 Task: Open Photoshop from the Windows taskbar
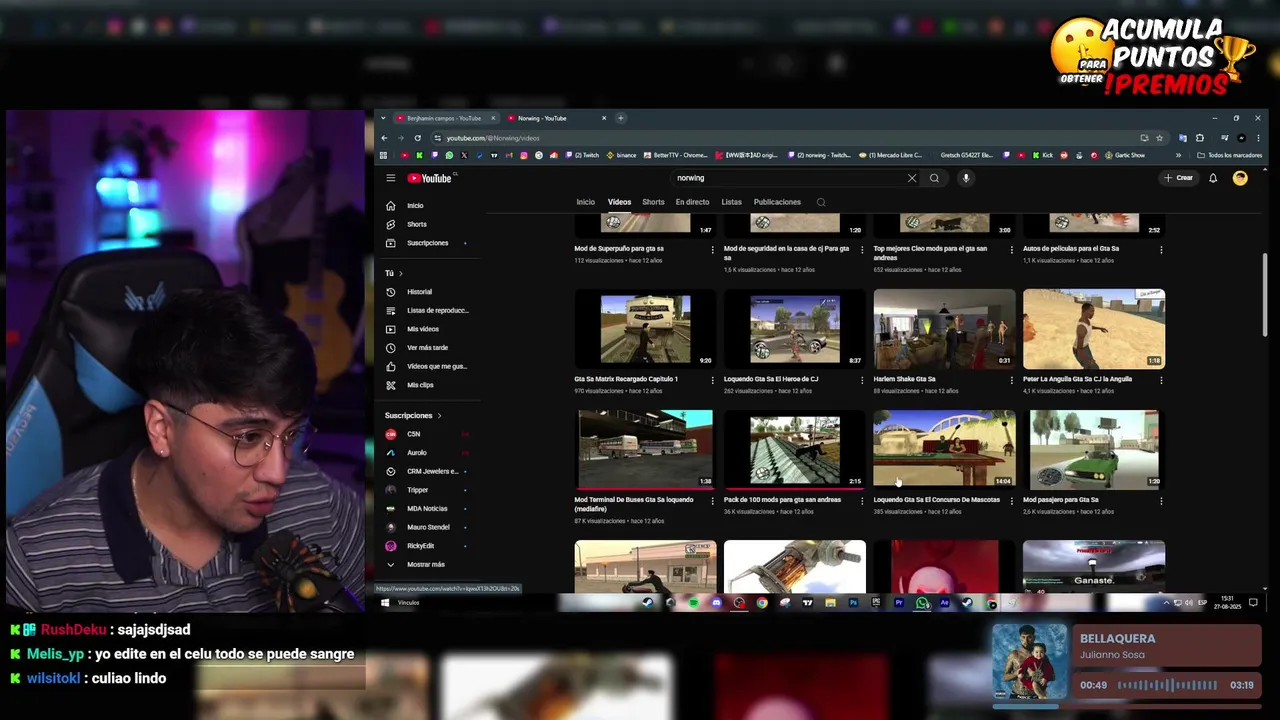coord(853,603)
